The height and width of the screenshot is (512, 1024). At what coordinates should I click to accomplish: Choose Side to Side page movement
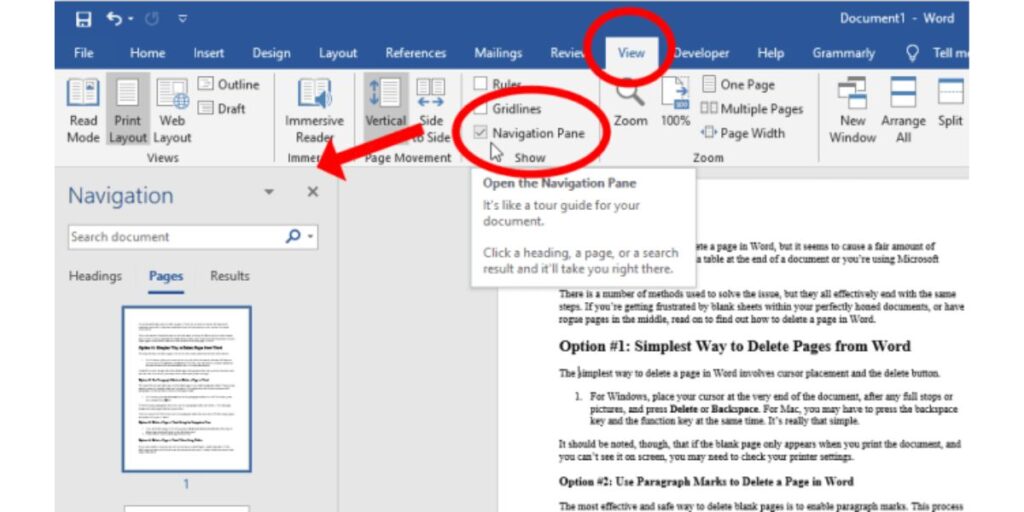point(431,111)
